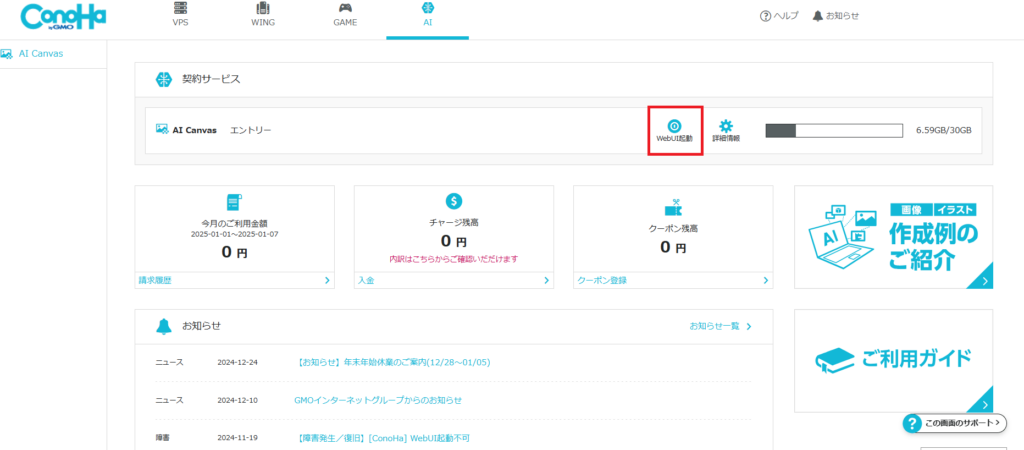
Task: Open the 請求履歴 link
Action: (155, 280)
